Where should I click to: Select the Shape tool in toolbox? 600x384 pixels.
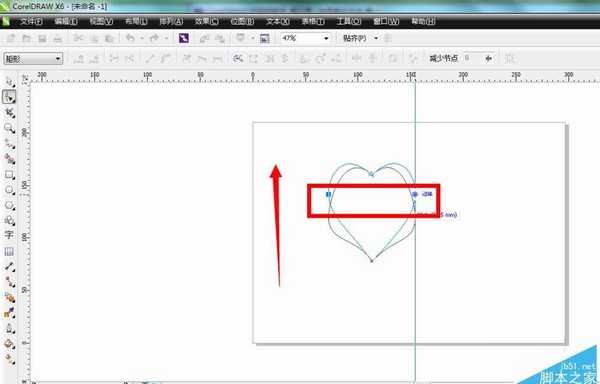tap(9, 97)
